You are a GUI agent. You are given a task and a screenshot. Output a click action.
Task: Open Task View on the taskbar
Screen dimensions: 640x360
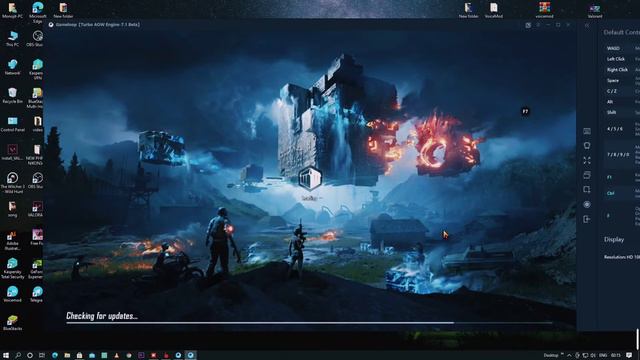(x=42, y=356)
